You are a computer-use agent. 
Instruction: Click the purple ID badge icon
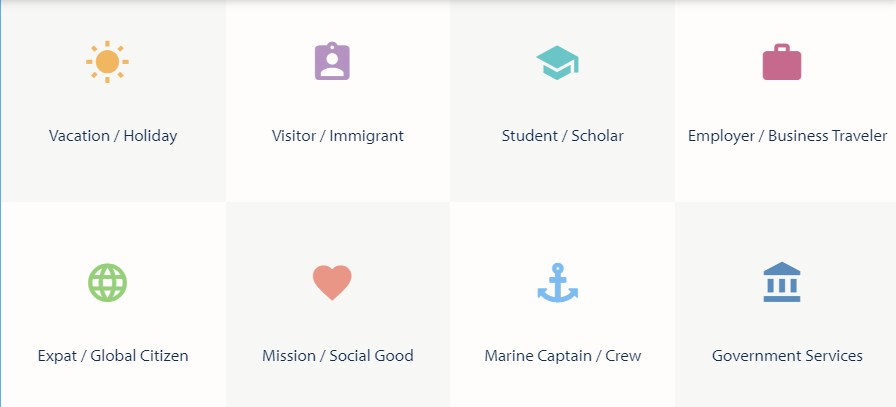332,62
